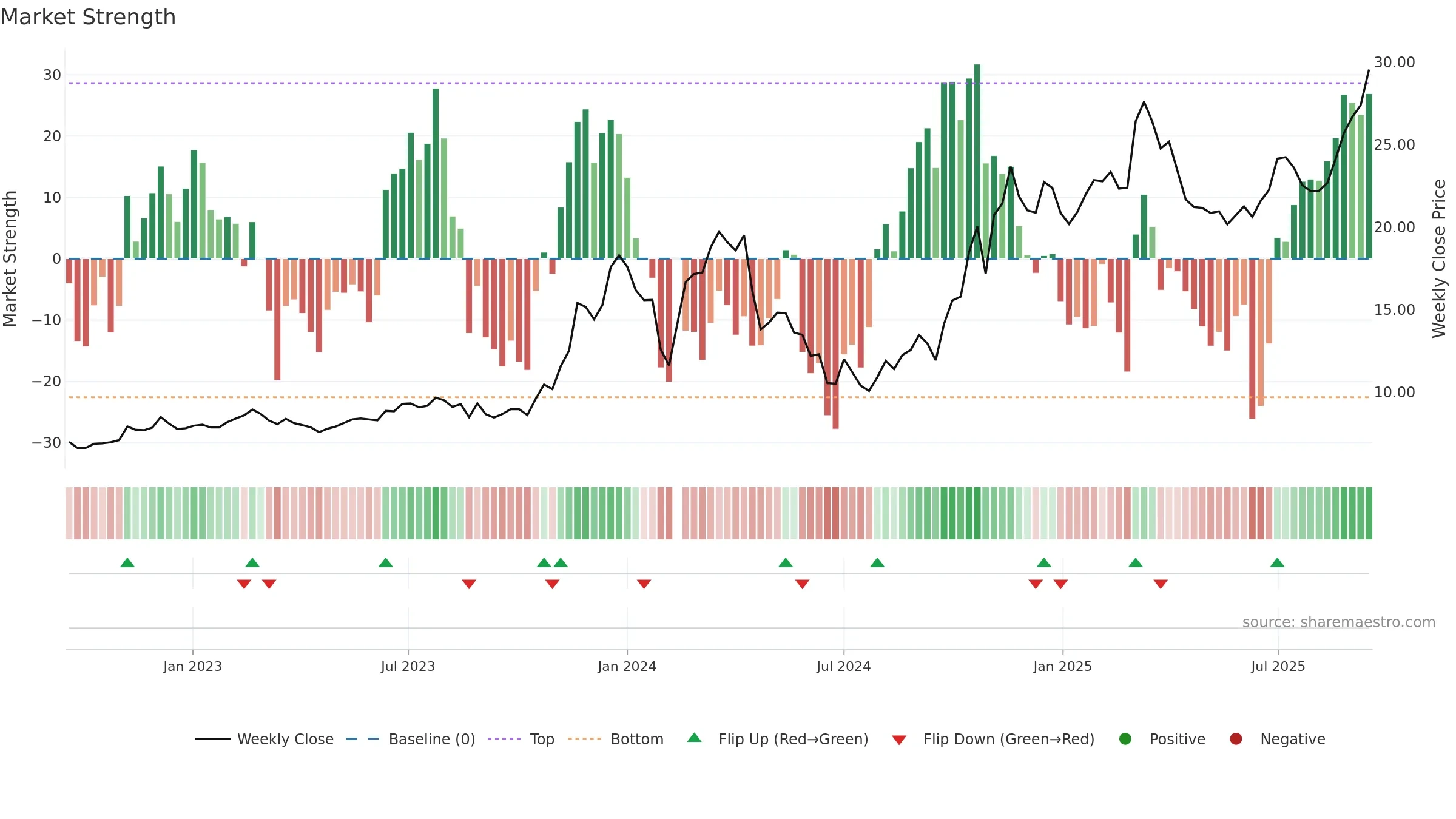
Task: Click the 30.00 price tick label
Action: tap(1394, 62)
